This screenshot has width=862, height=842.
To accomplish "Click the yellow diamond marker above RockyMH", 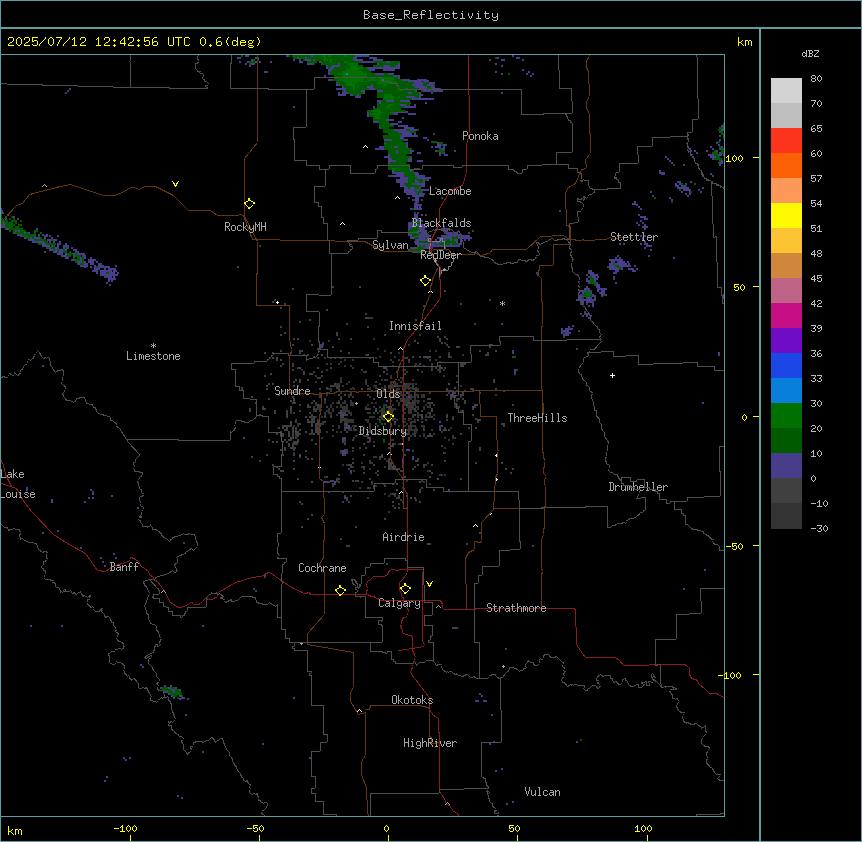I will click(250, 204).
